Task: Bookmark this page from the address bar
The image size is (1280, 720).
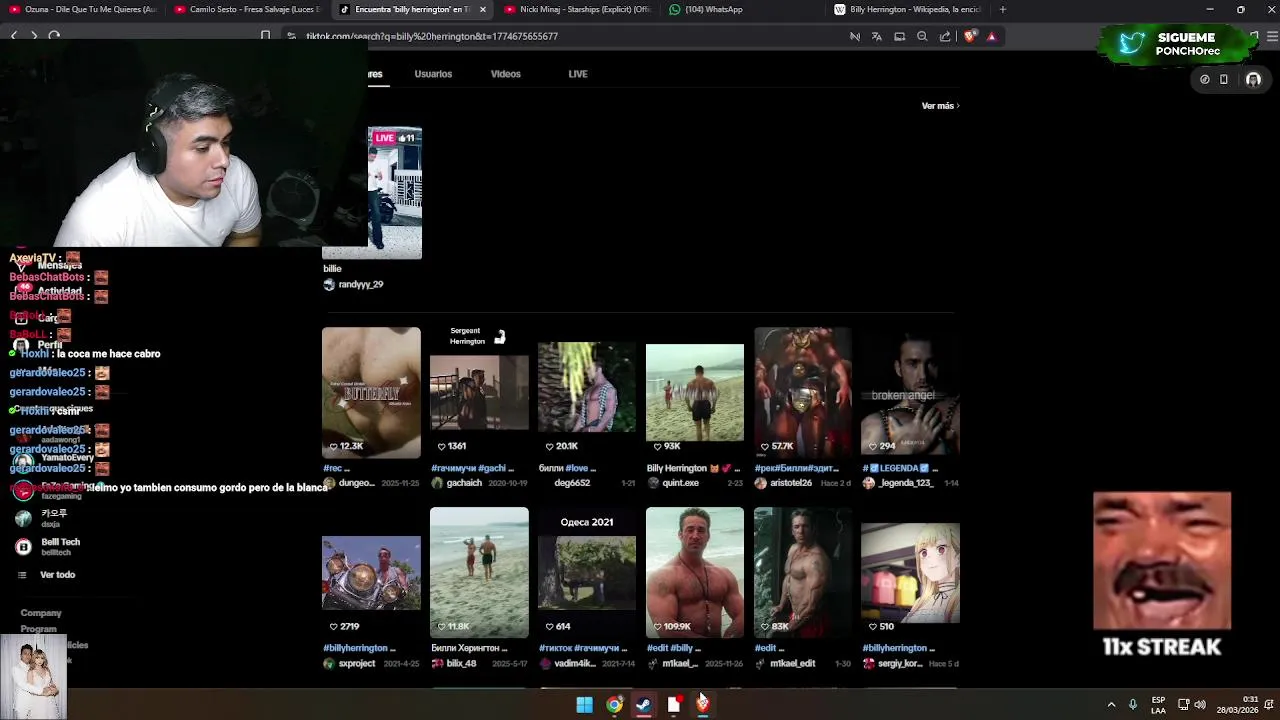Action: [265, 36]
